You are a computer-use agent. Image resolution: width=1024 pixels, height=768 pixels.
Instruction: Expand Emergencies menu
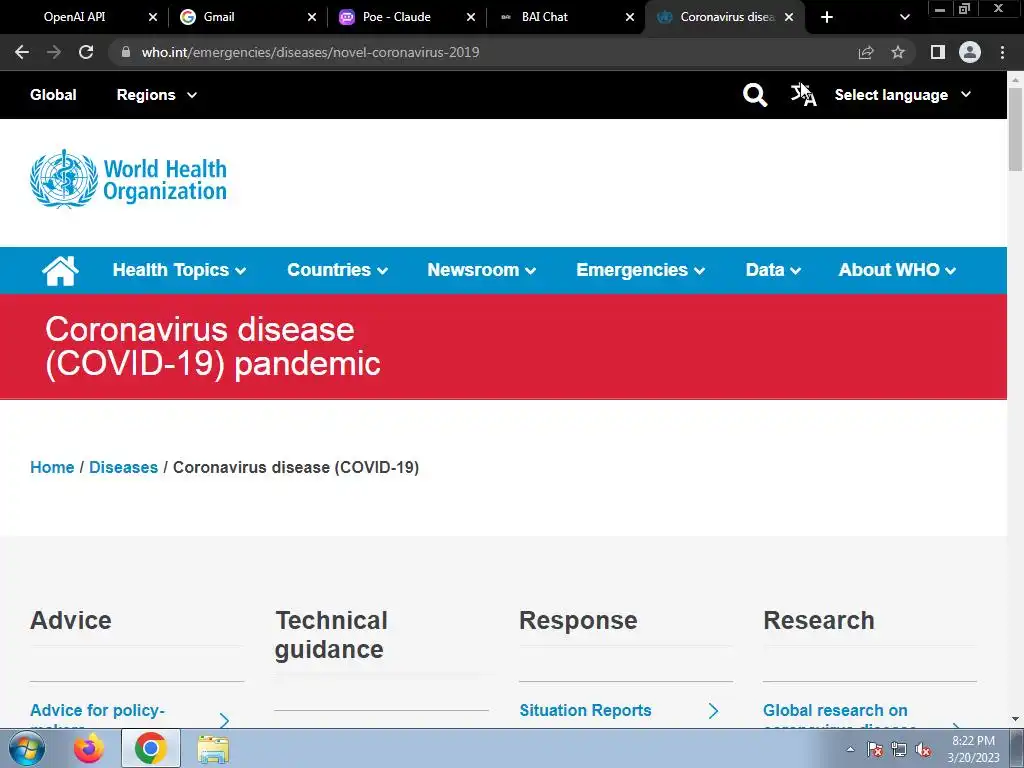pos(640,270)
